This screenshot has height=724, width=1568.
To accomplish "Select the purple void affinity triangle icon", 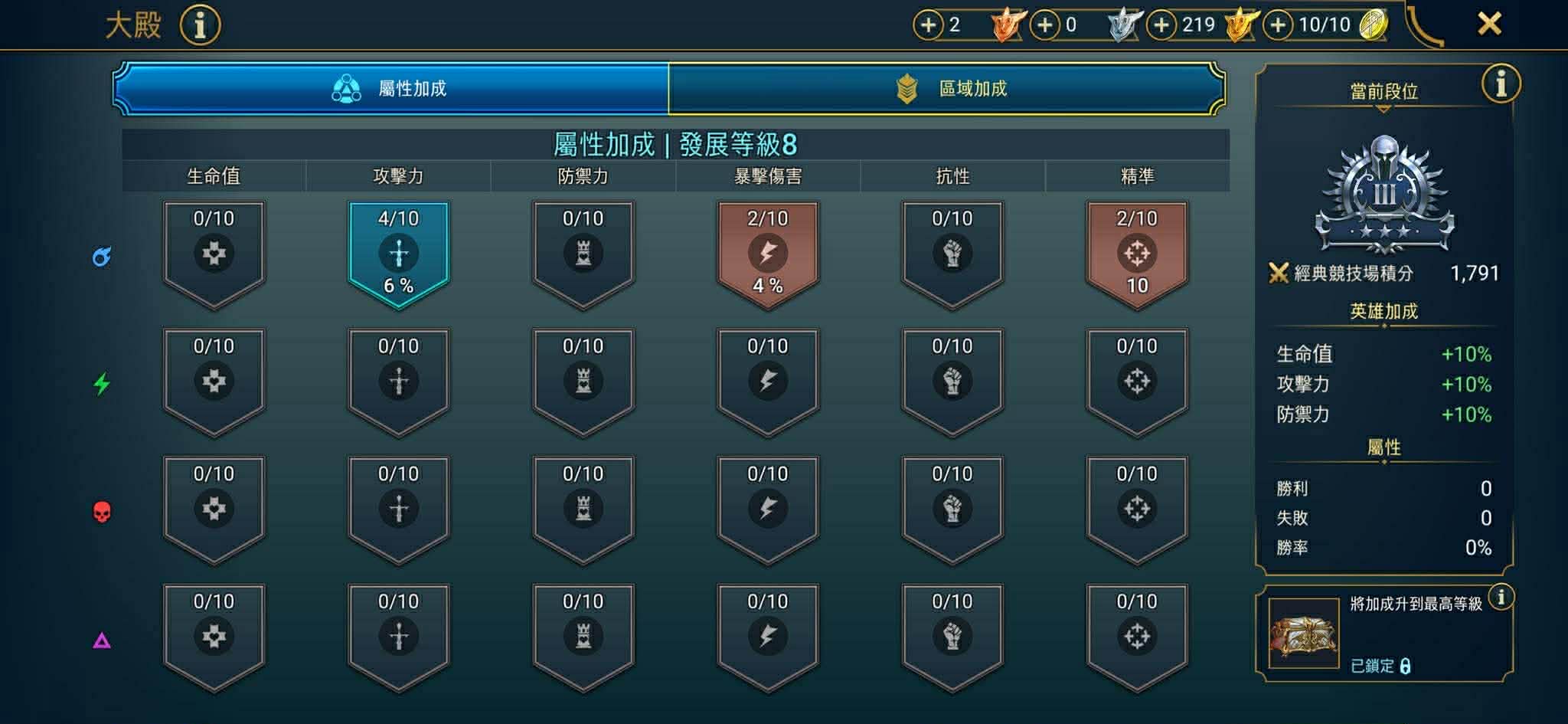I will point(102,640).
